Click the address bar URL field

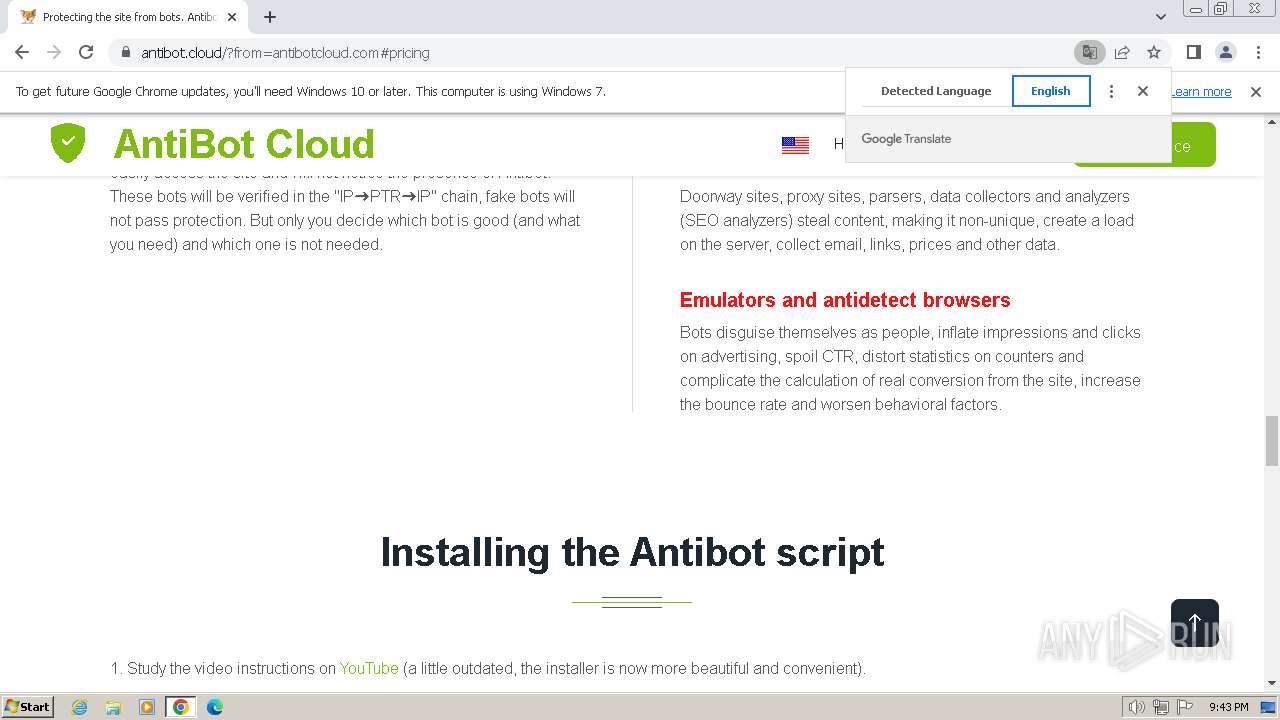[600, 52]
